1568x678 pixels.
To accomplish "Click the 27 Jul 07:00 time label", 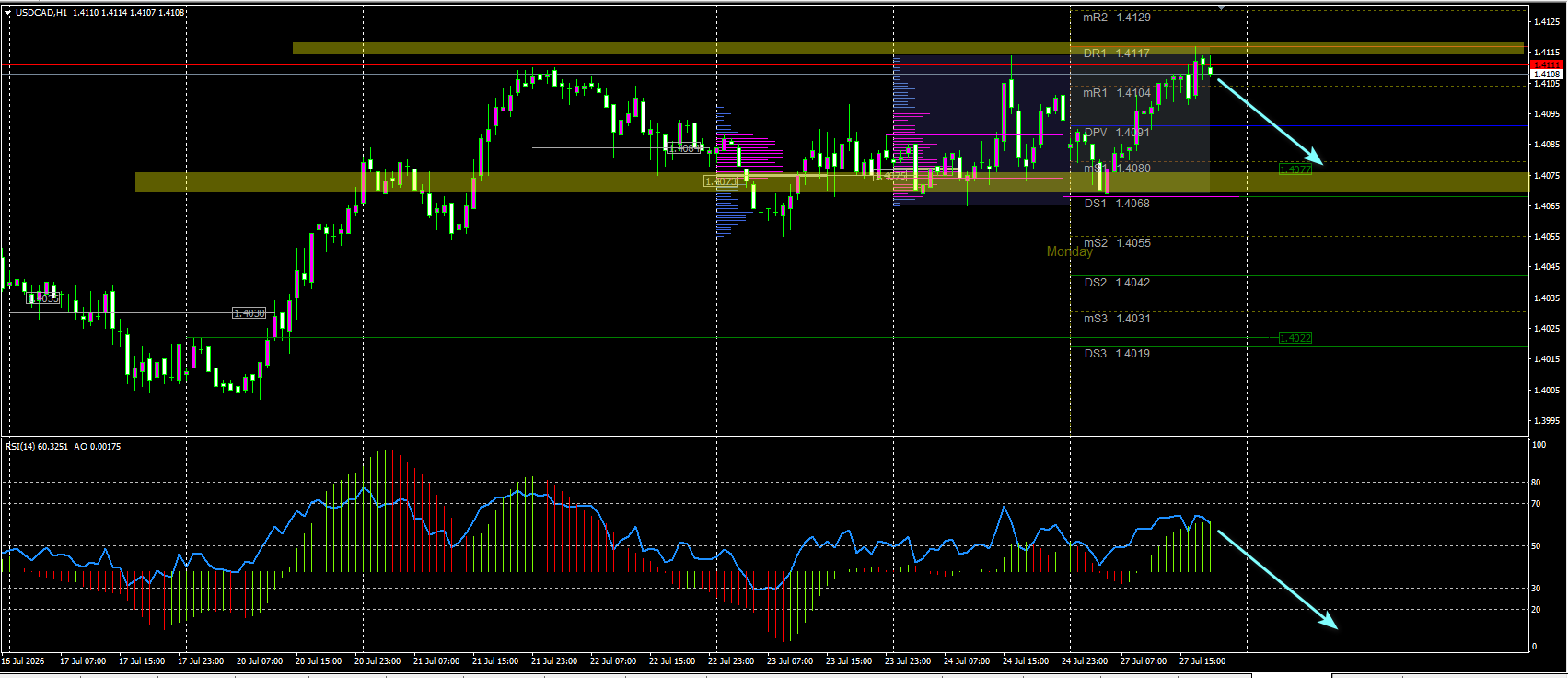I will (1144, 661).
